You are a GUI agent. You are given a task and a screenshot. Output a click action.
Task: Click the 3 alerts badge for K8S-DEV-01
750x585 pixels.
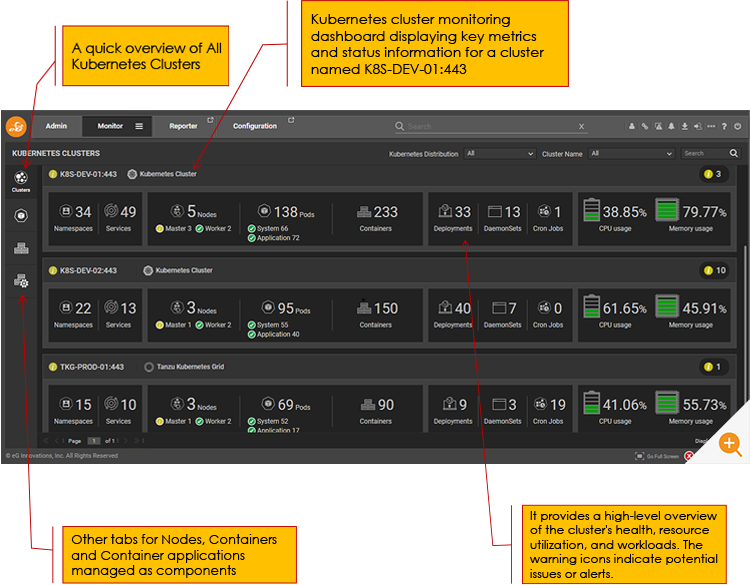coord(714,174)
